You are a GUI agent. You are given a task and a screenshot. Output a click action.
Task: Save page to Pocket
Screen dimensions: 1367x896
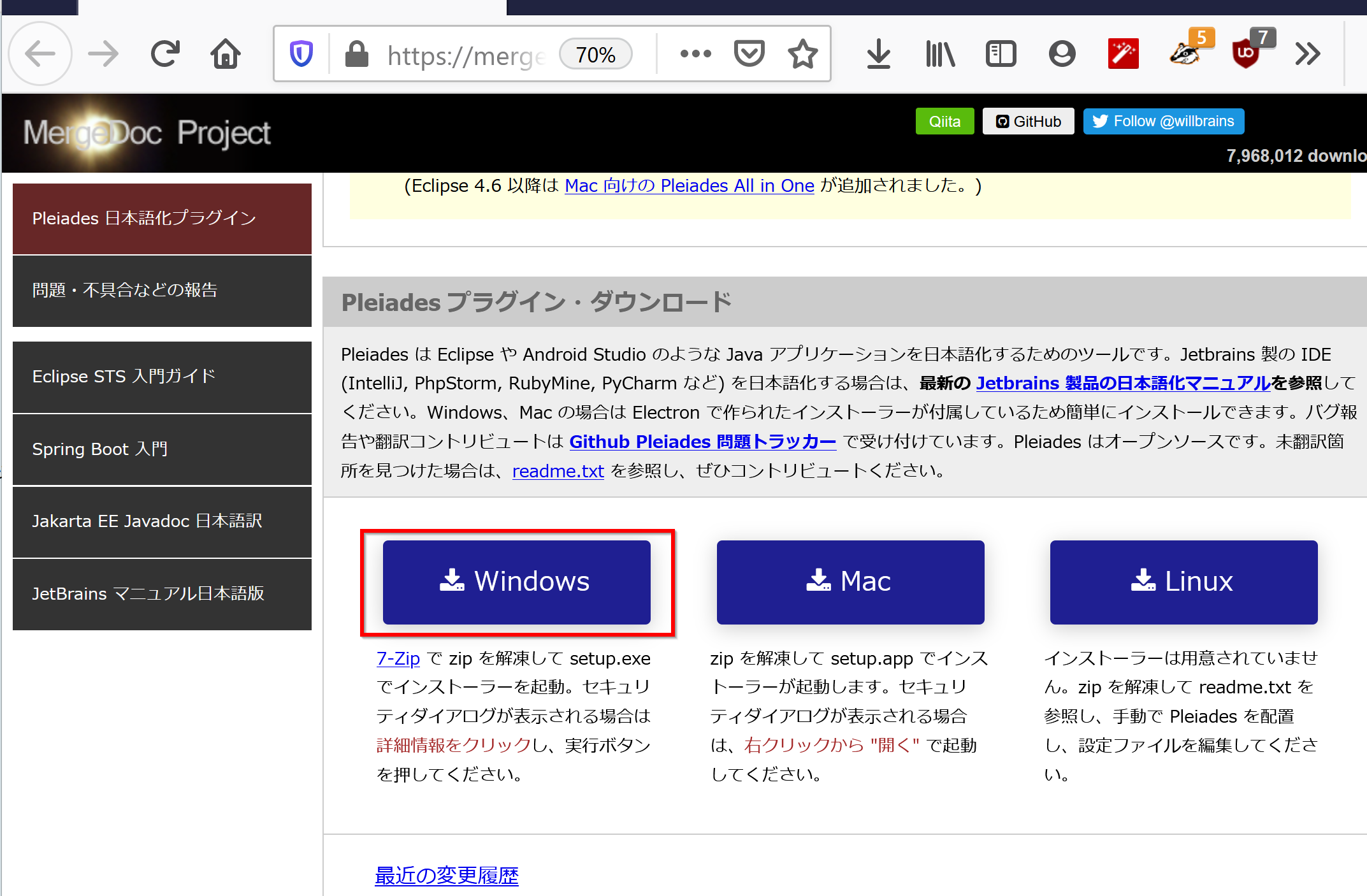coord(749,54)
